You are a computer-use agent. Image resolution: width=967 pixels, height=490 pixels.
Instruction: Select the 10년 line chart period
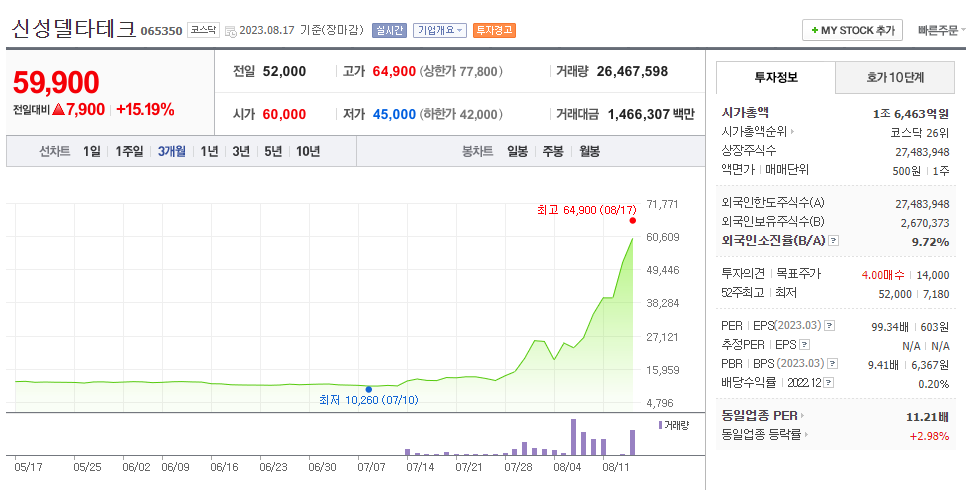click(x=308, y=152)
